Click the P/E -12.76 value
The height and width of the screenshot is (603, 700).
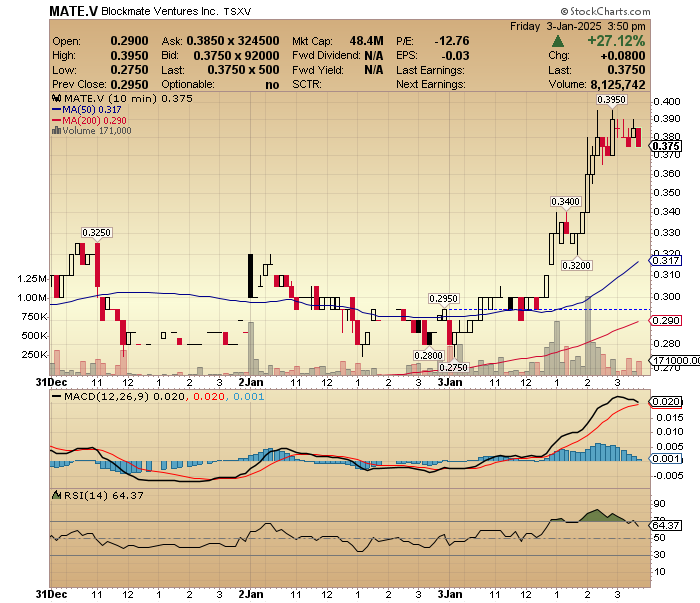click(452, 41)
